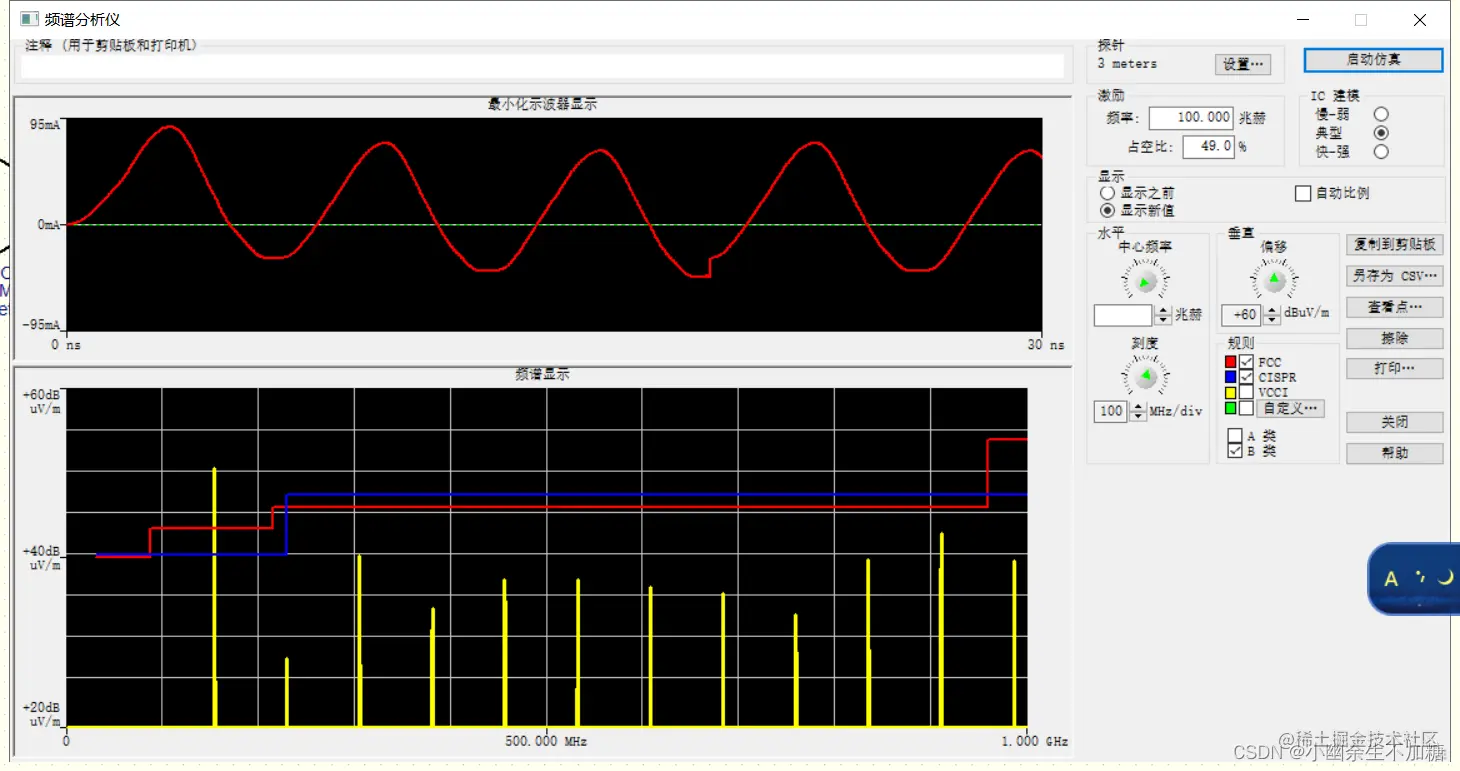Screen dimensions: 1460x771
Task: Enable the 自动比例 checkbox
Action: click(1303, 193)
